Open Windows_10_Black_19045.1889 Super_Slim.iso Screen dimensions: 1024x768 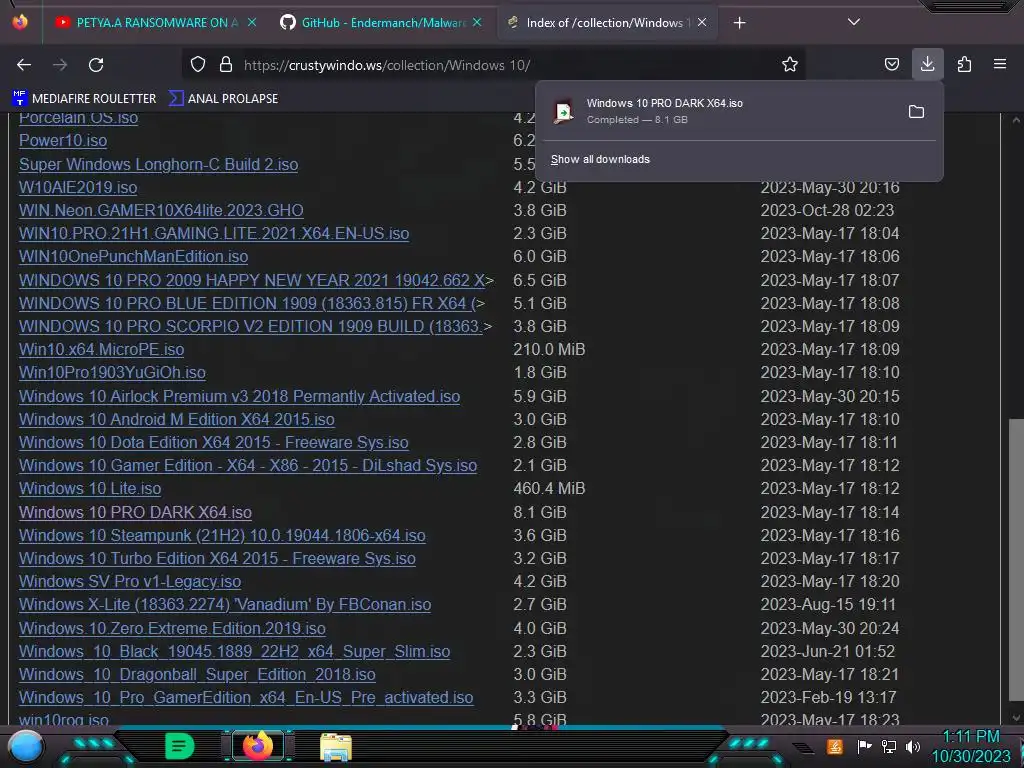click(234, 651)
